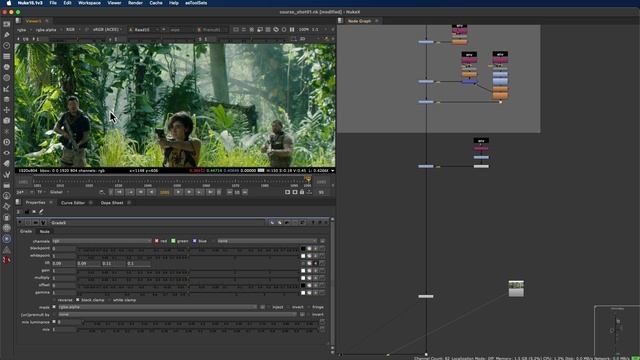Jump to the first frame
The height and width of the screenshot is (360, 640).
(119, 192)
